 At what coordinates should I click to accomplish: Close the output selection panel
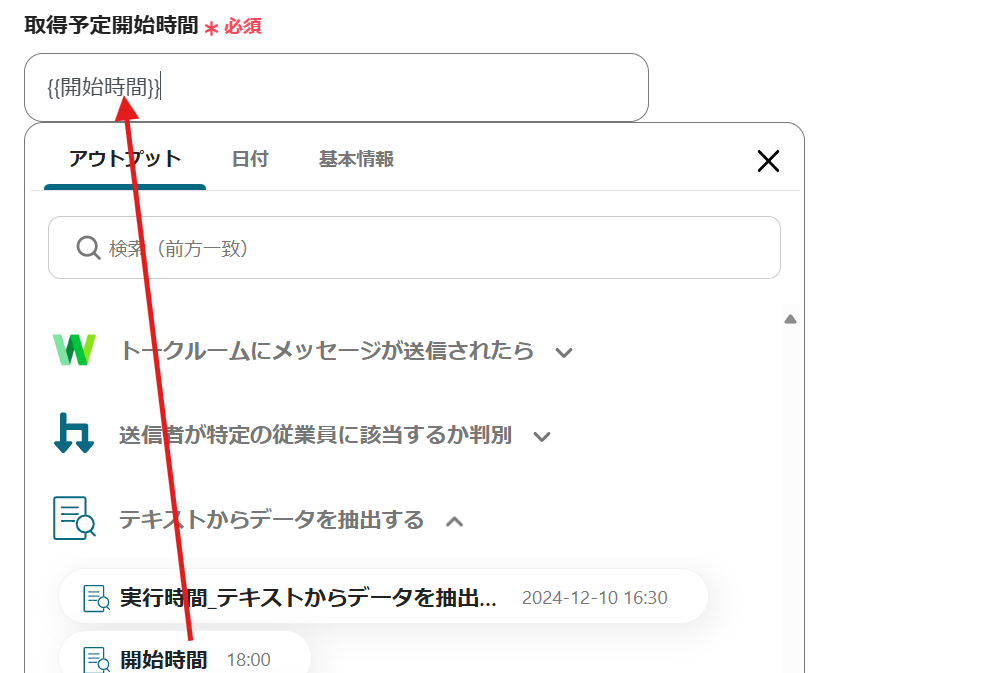768,161
